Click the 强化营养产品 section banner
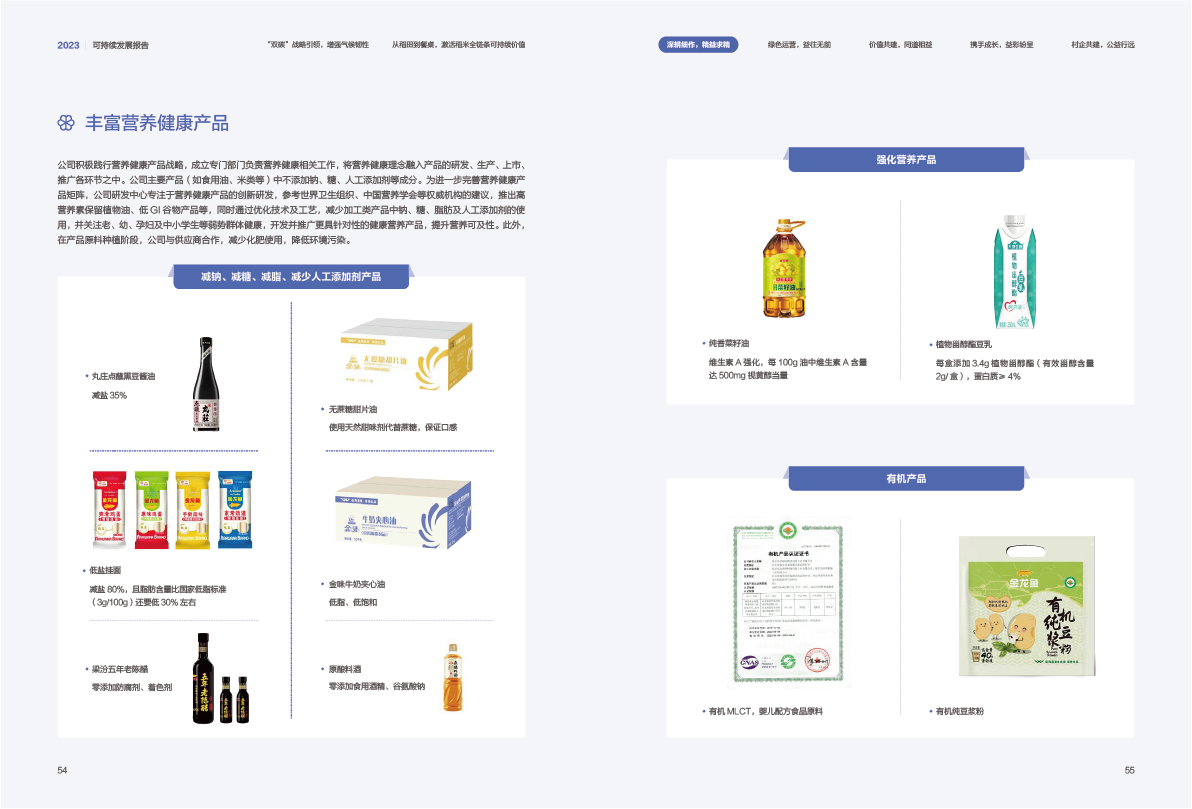 coord(906,160)
